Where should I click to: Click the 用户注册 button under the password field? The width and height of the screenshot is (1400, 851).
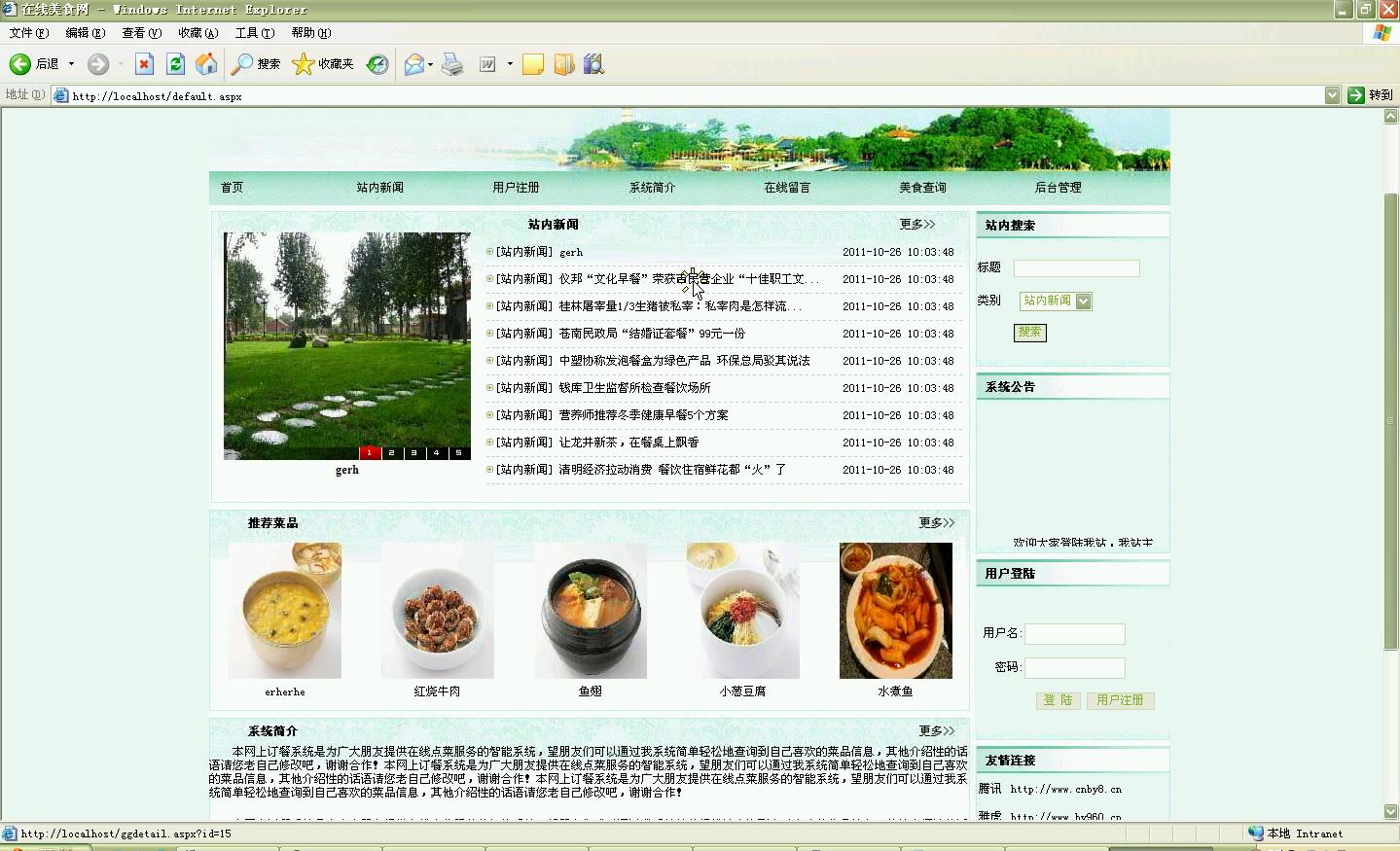tap(1120, 700)
